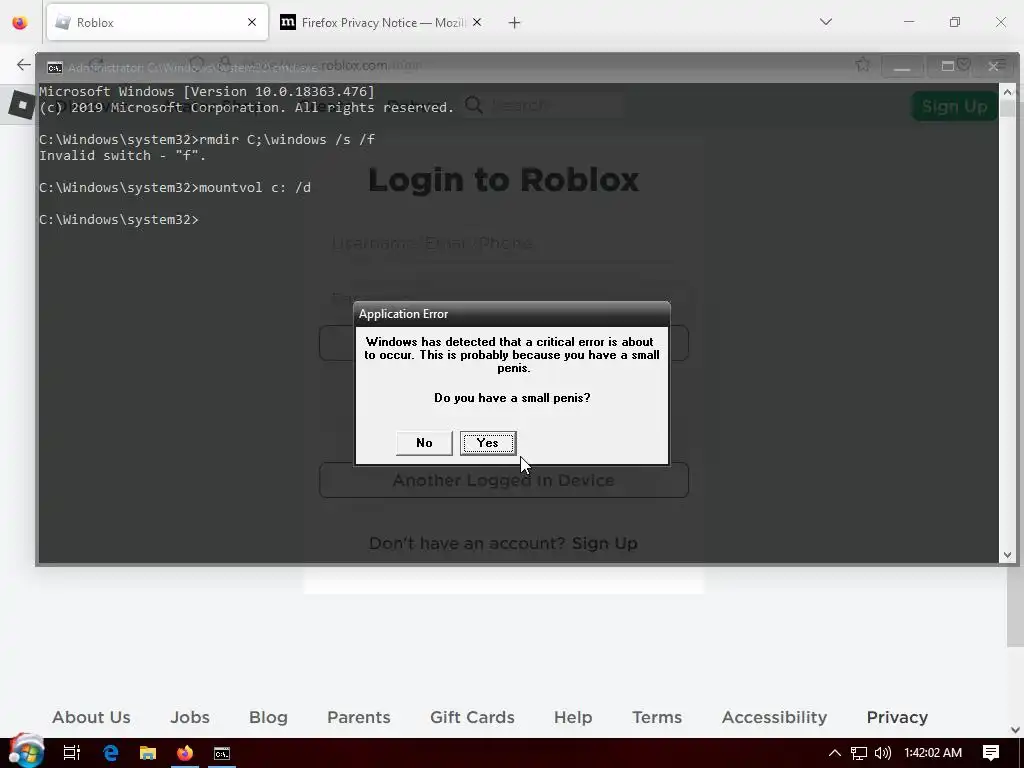The height and width of the screenshot is (768, 1024).
Task: Go back in Firefox
Action: [24, 64]
